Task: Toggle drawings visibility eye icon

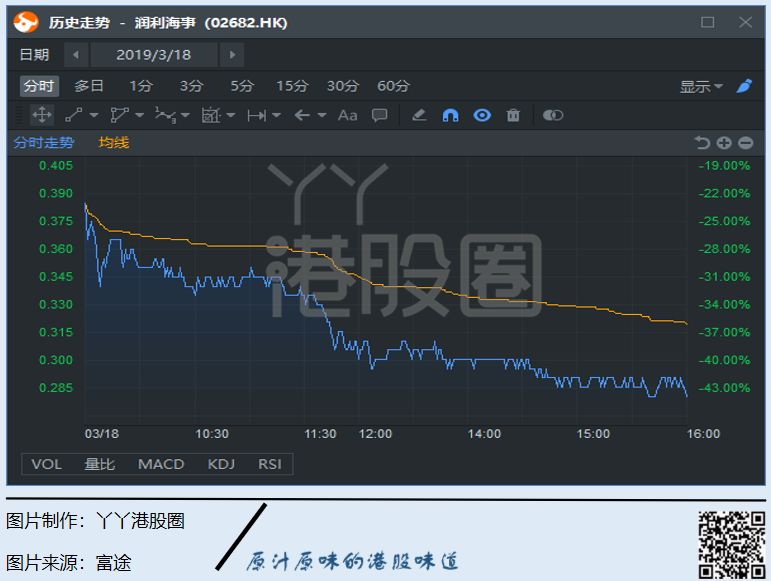Action: pyautogui.click(x=482, y=116)
